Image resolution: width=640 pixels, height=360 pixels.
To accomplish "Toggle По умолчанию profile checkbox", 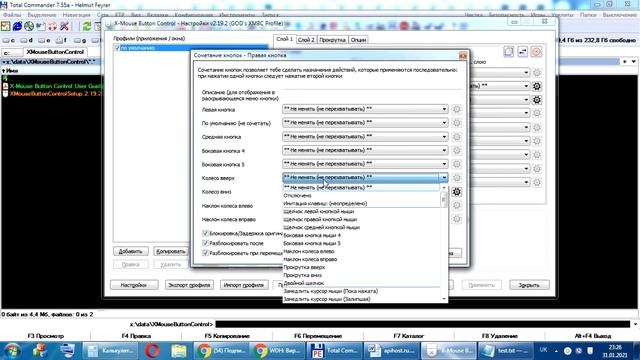I will click(x=117, y=48).
